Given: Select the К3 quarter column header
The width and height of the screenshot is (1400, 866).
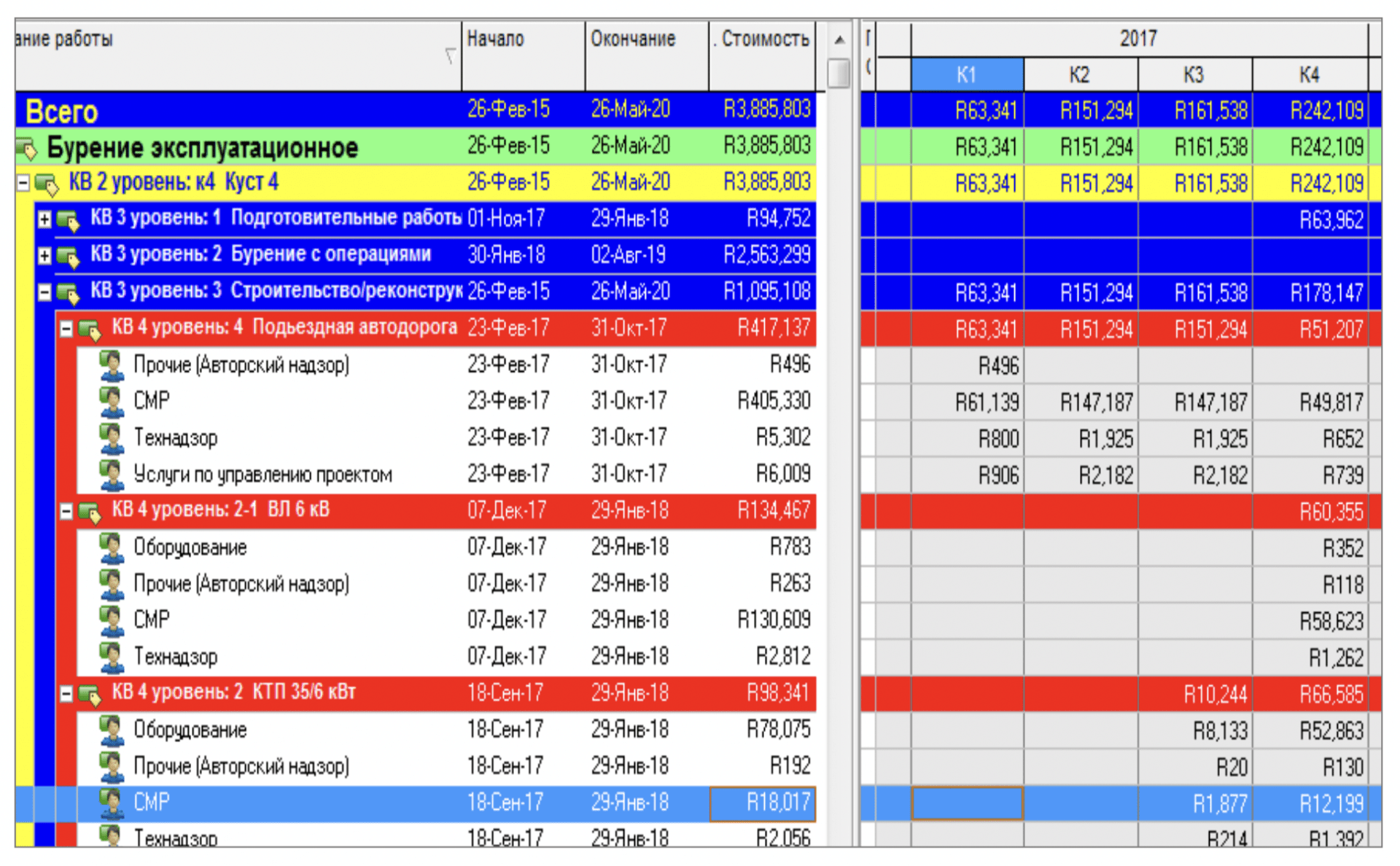Looking at the screenshot, I should click(x=1195, y=74).
